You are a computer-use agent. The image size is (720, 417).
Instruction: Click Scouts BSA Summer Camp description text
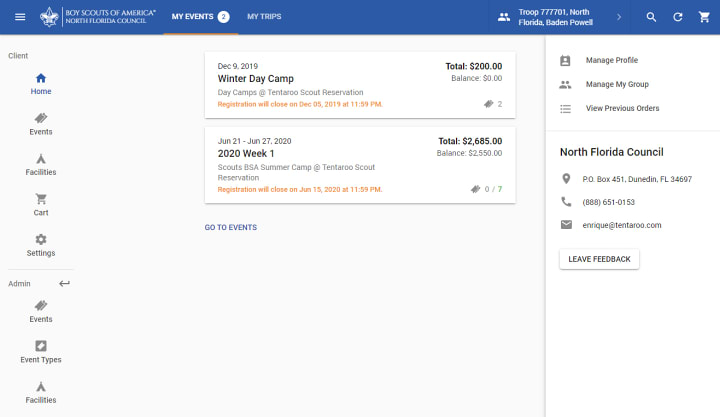pos(296,172)
